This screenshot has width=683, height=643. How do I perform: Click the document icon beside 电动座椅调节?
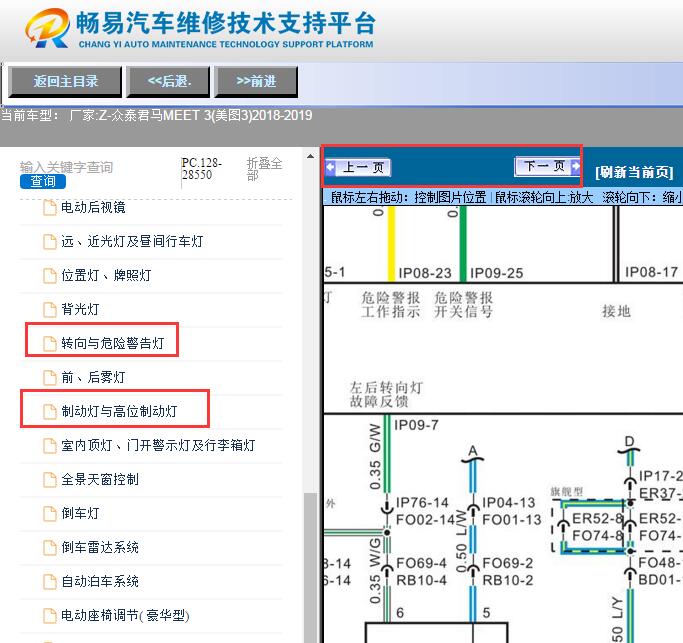click(x=50, y=615)
